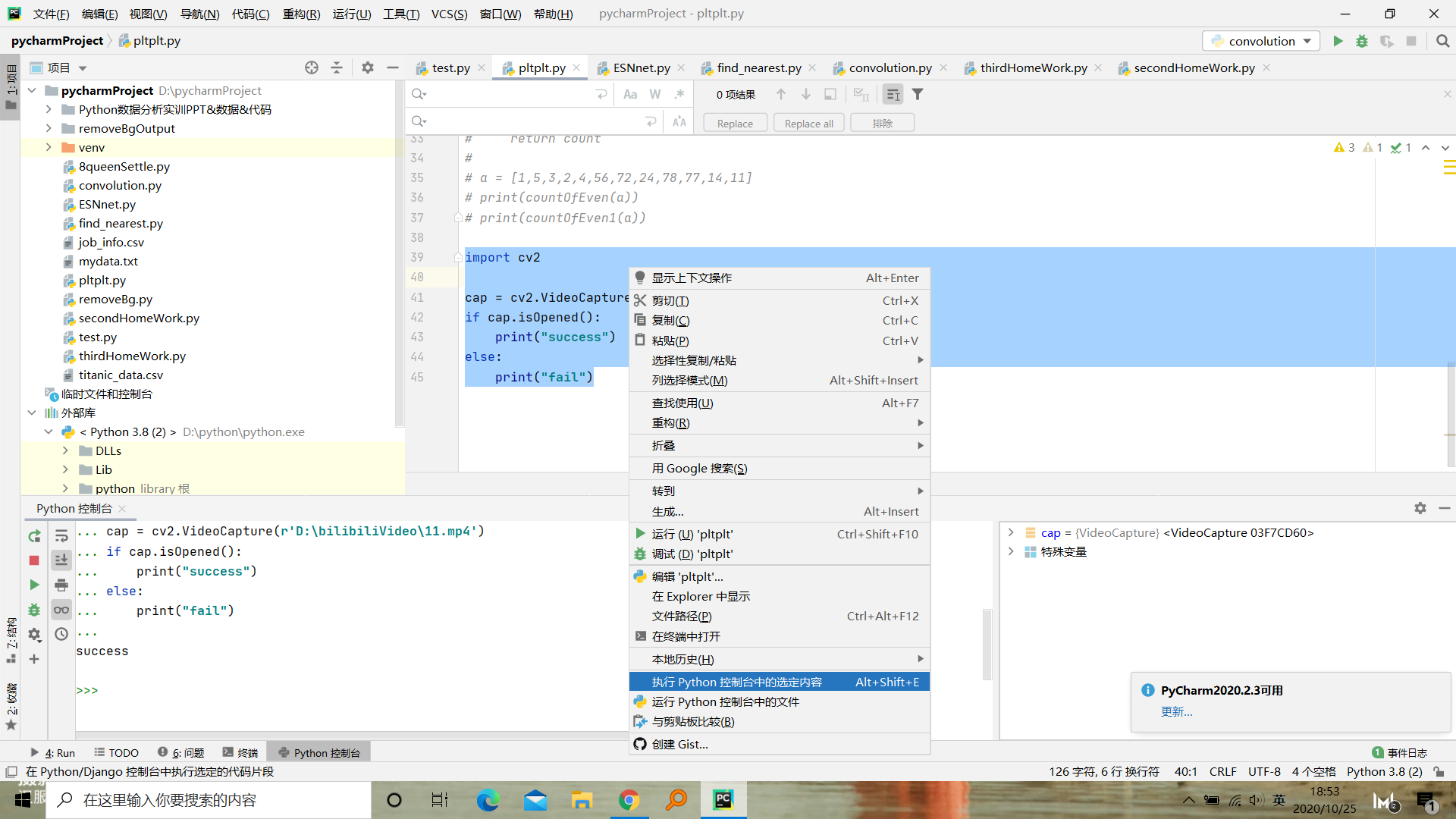
Task: Open project panel settings gear
Action: pos(368,67)
